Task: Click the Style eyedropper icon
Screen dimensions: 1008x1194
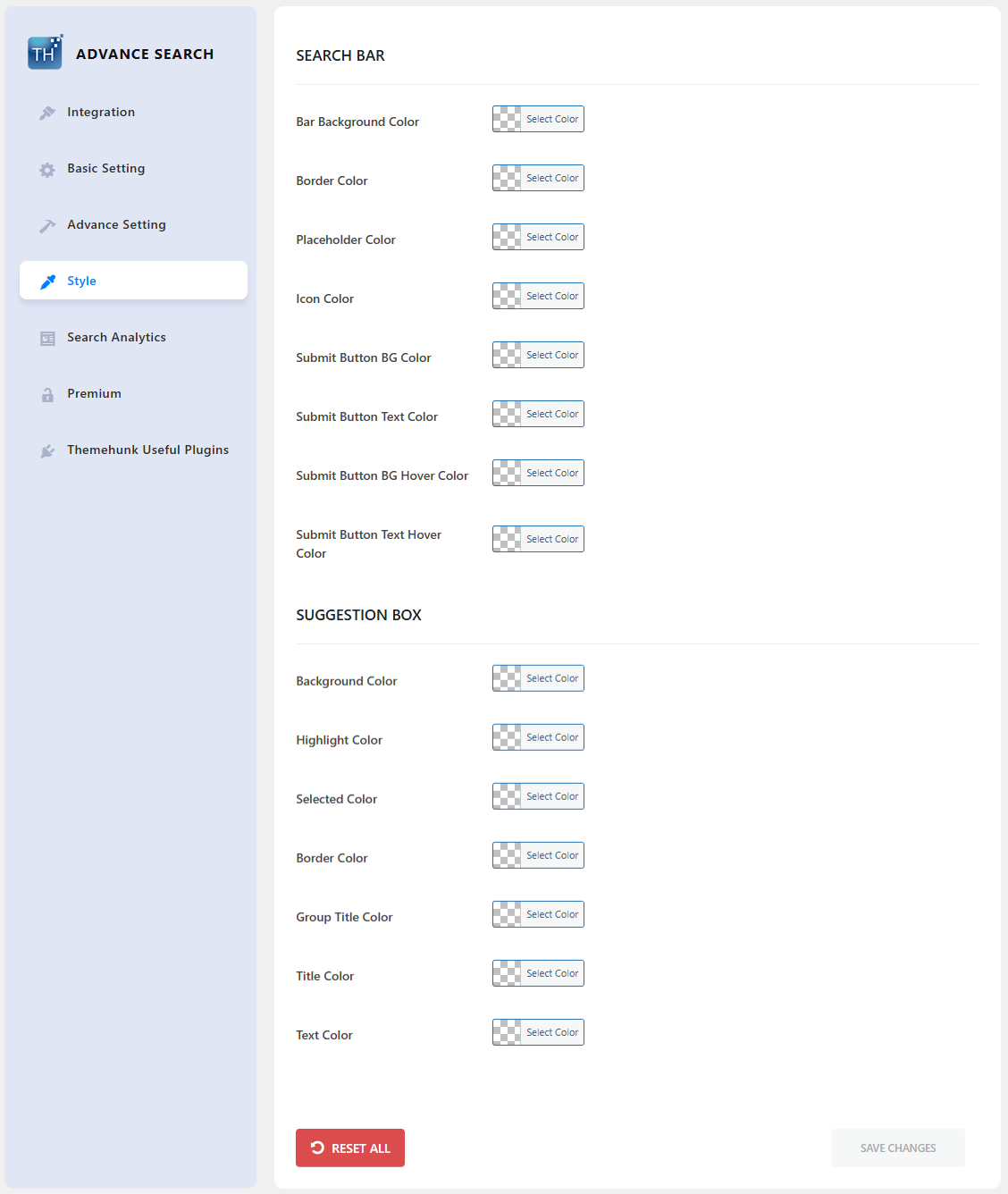Action: pos(48,282)
